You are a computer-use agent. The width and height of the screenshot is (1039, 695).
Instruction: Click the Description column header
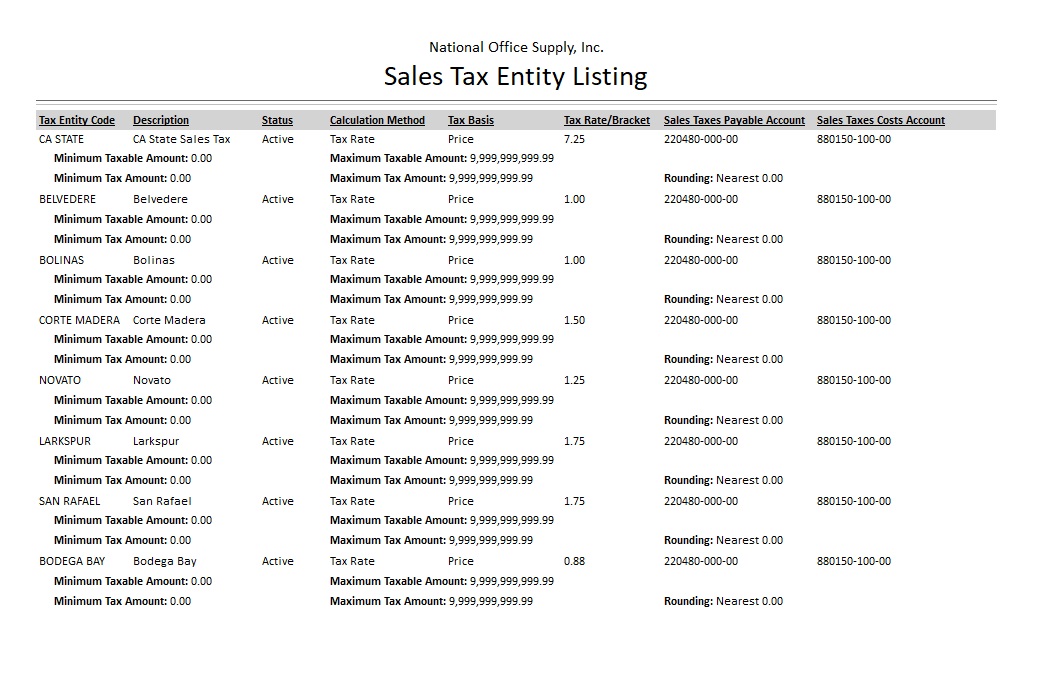click(x=161, y=120)
